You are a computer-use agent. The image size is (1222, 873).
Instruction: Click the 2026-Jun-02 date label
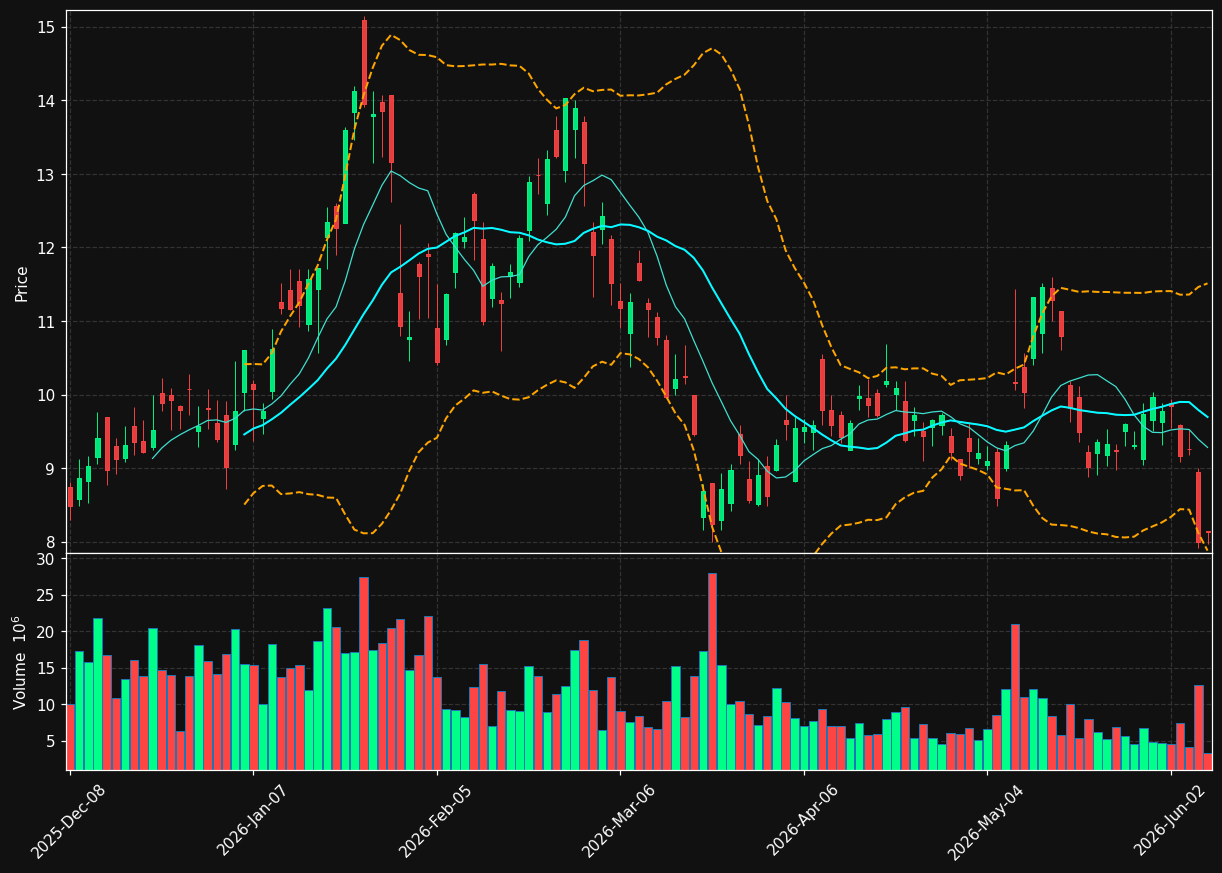point(1169,821)
